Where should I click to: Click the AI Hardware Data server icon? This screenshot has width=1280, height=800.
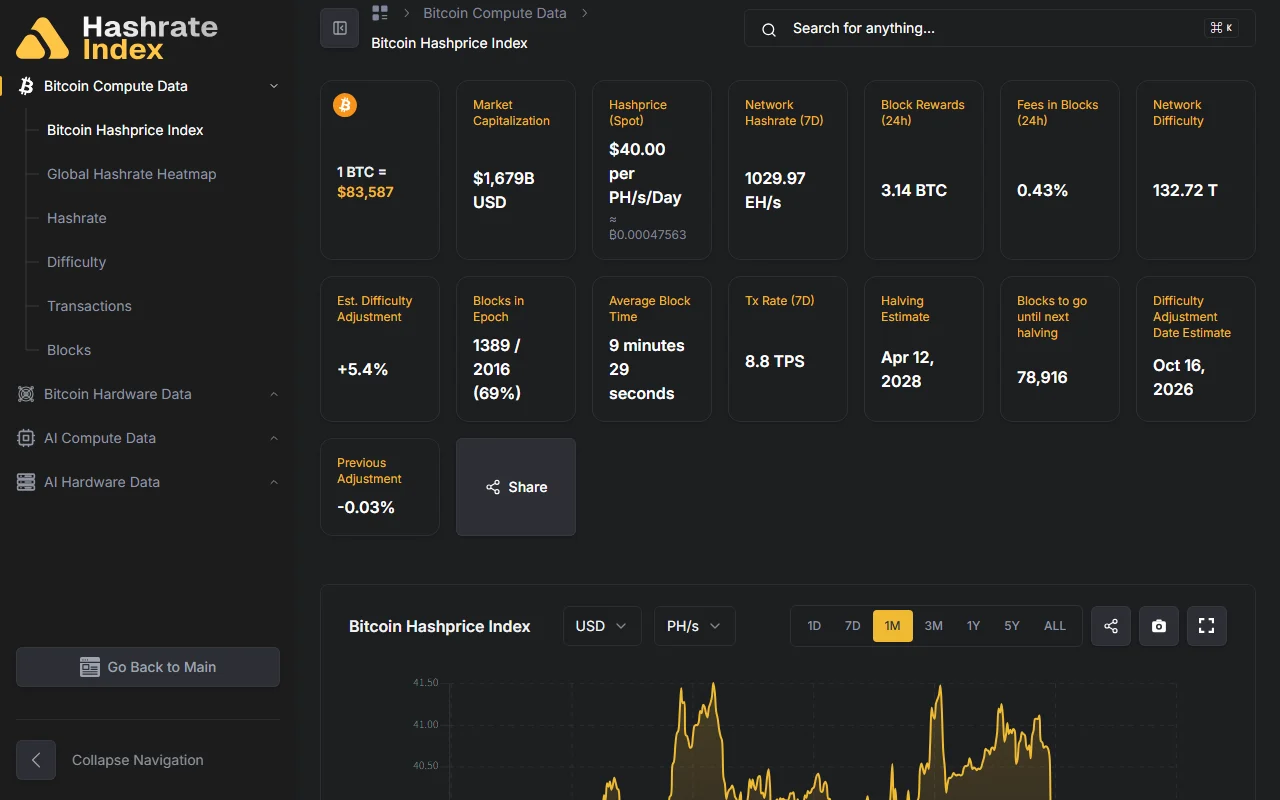coord(26,482)
